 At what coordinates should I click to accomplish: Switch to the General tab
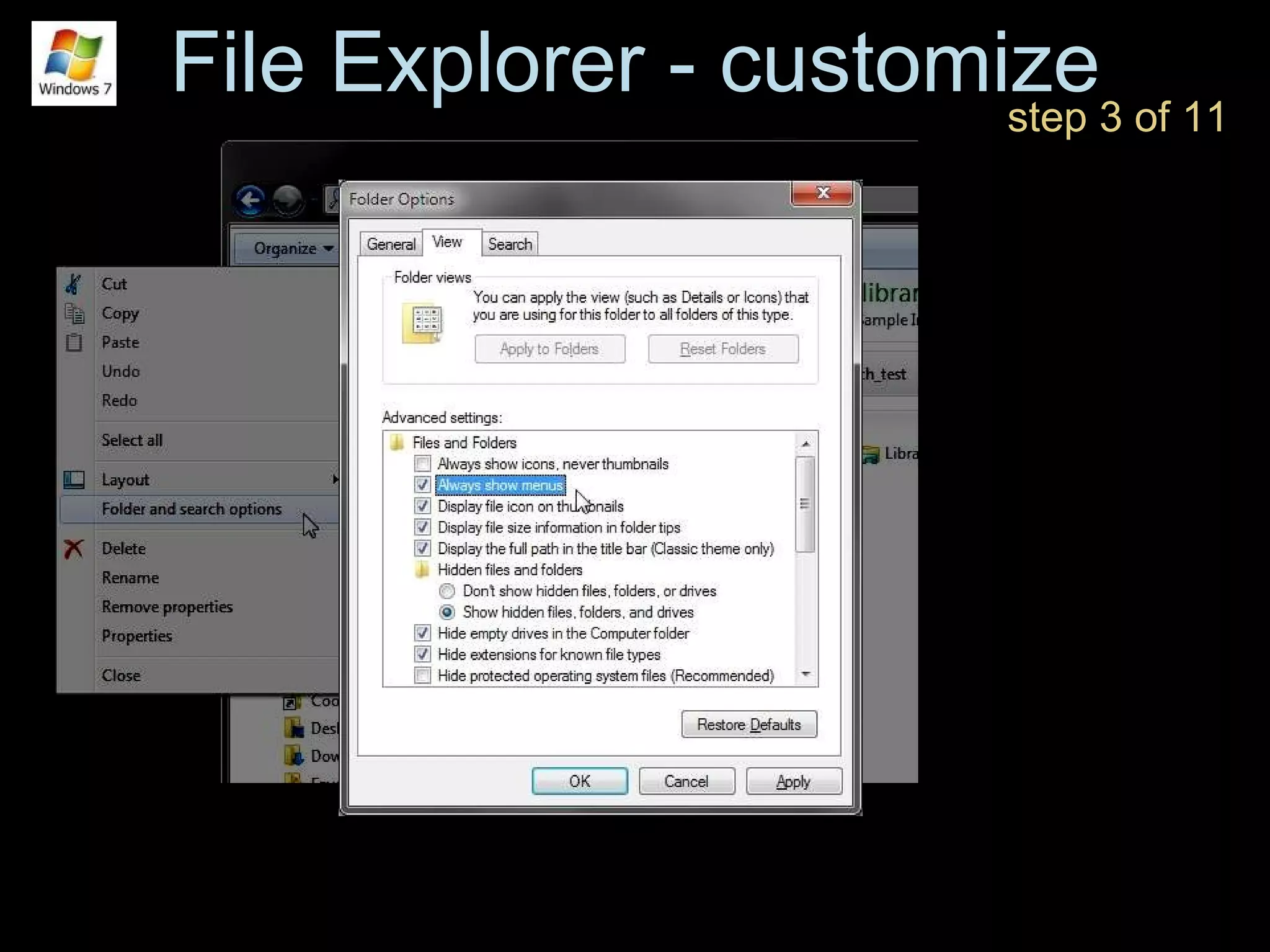391,244
